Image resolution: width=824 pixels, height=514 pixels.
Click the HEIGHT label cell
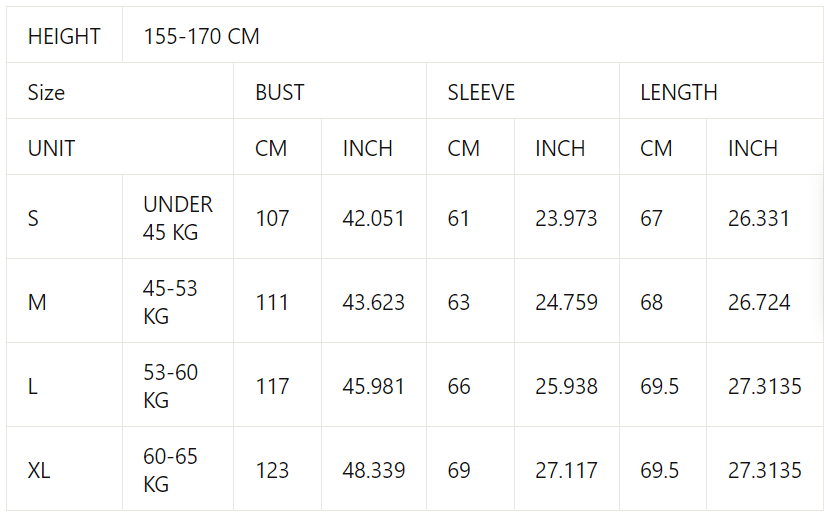[64, 37]
